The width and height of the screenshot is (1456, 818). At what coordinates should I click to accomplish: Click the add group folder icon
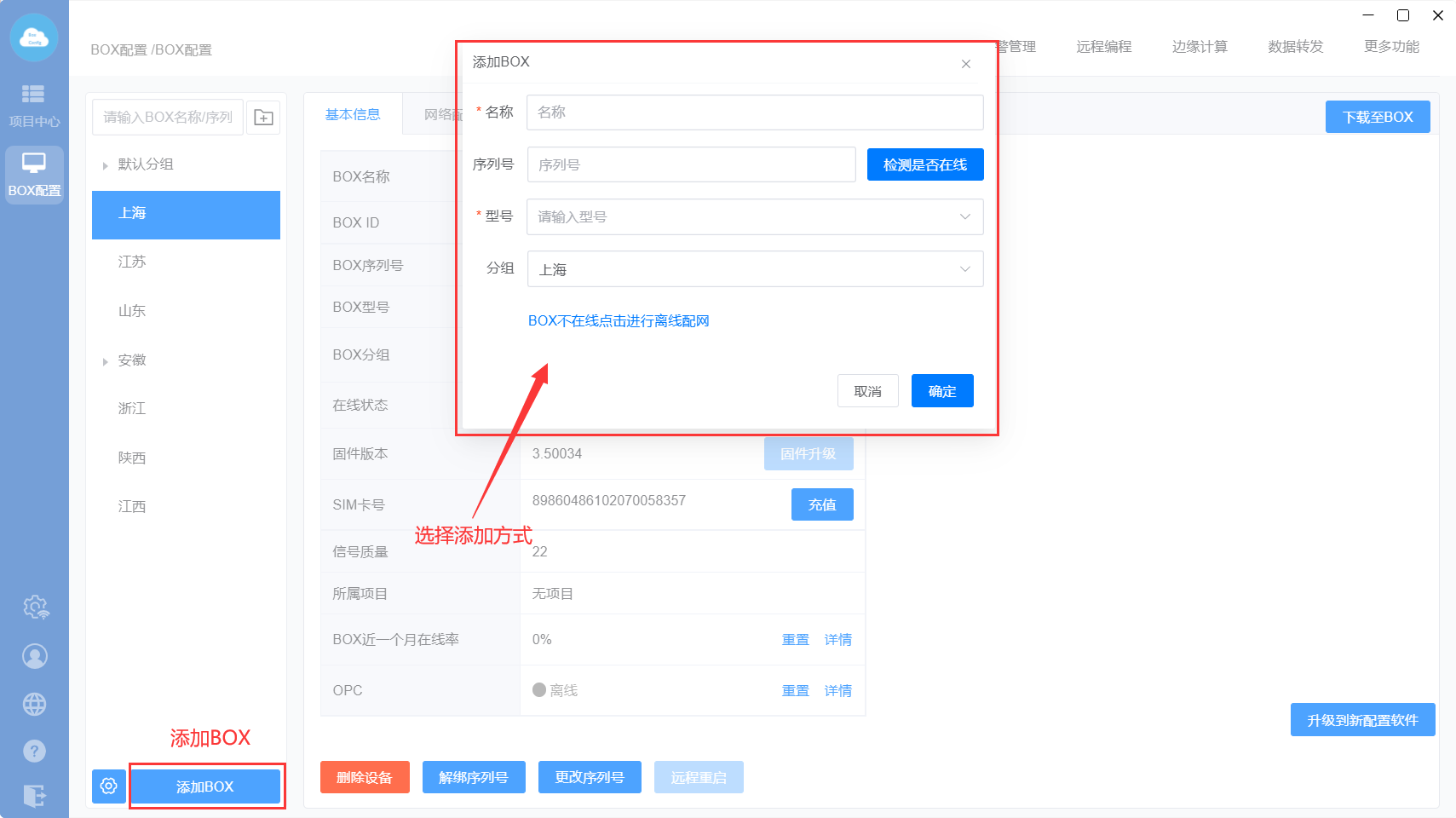pos(263,118)
